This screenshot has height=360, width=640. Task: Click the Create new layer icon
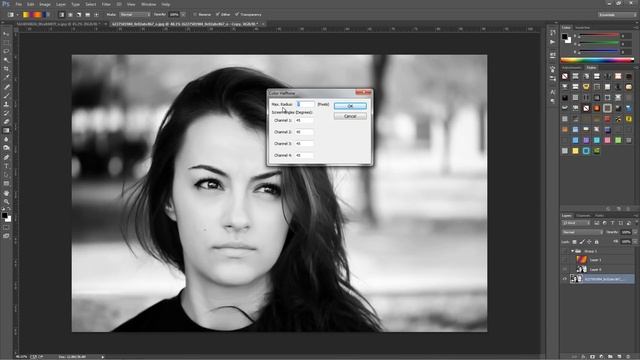[619, 356]
